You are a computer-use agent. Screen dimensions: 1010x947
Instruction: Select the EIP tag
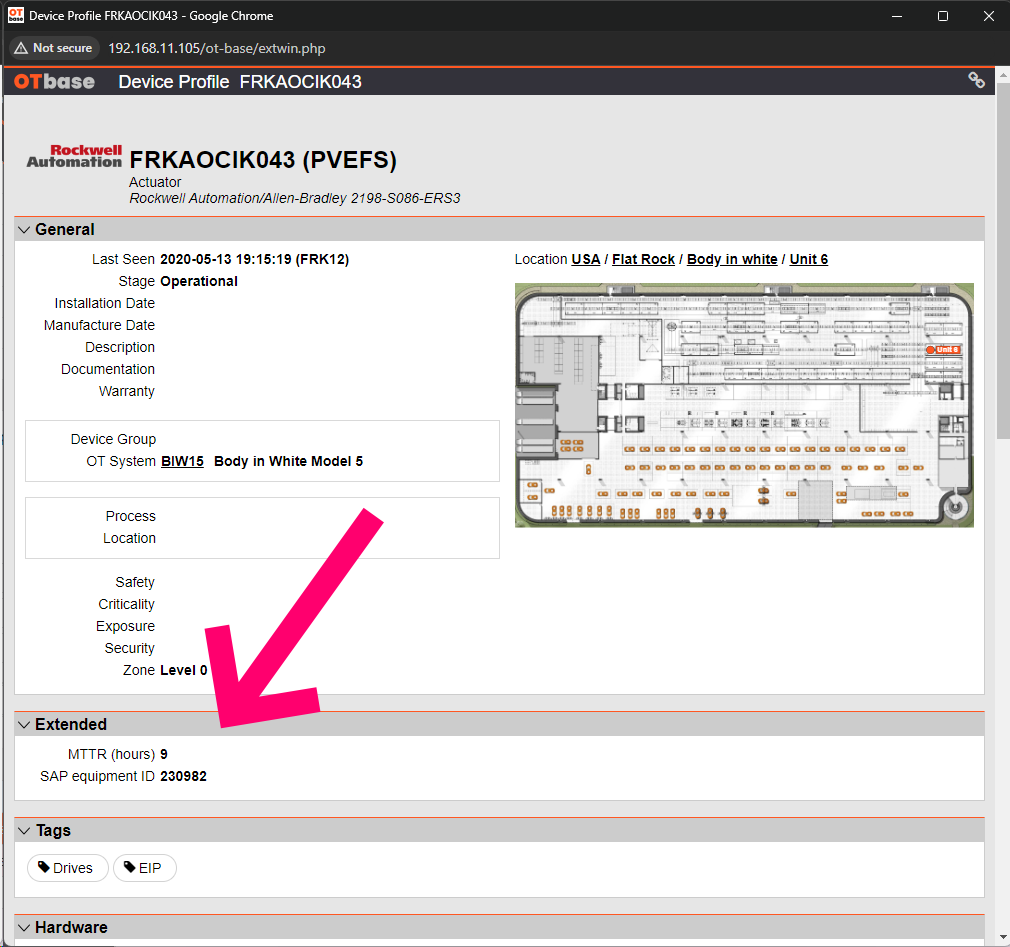pos(144,868)
